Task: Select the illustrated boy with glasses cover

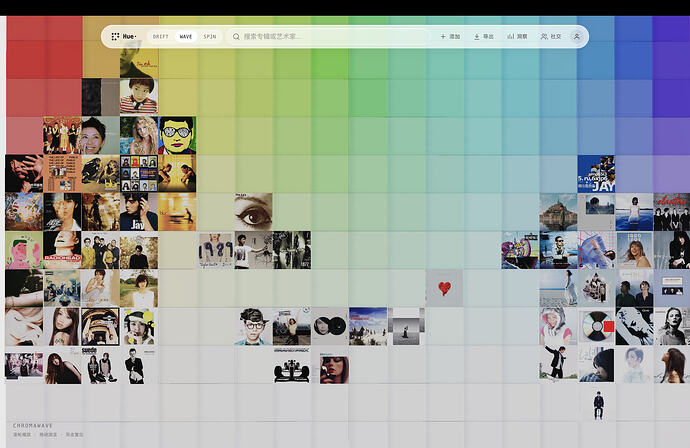Action: [x=253, y=327]
